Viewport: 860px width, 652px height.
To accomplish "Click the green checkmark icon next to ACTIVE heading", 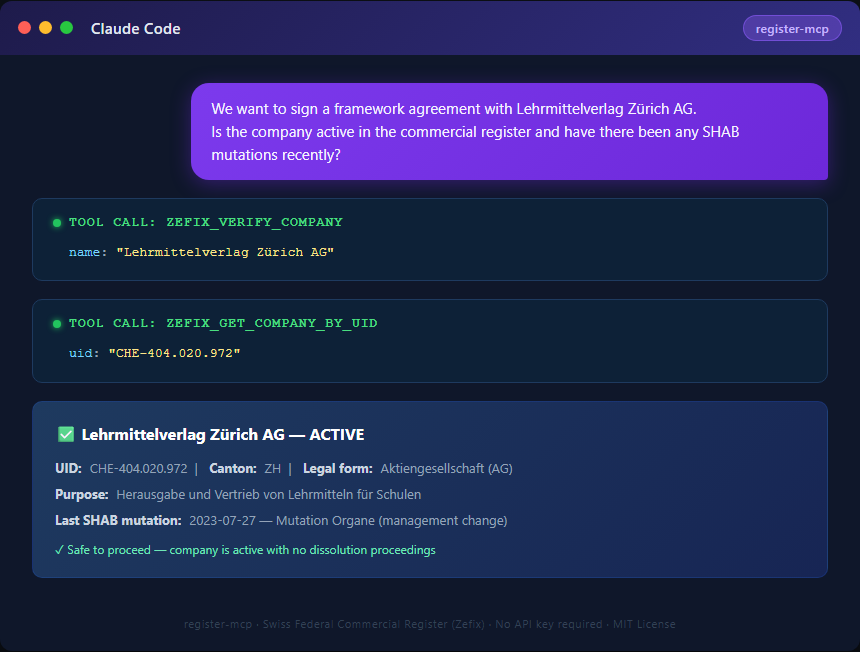I will 66,434.
